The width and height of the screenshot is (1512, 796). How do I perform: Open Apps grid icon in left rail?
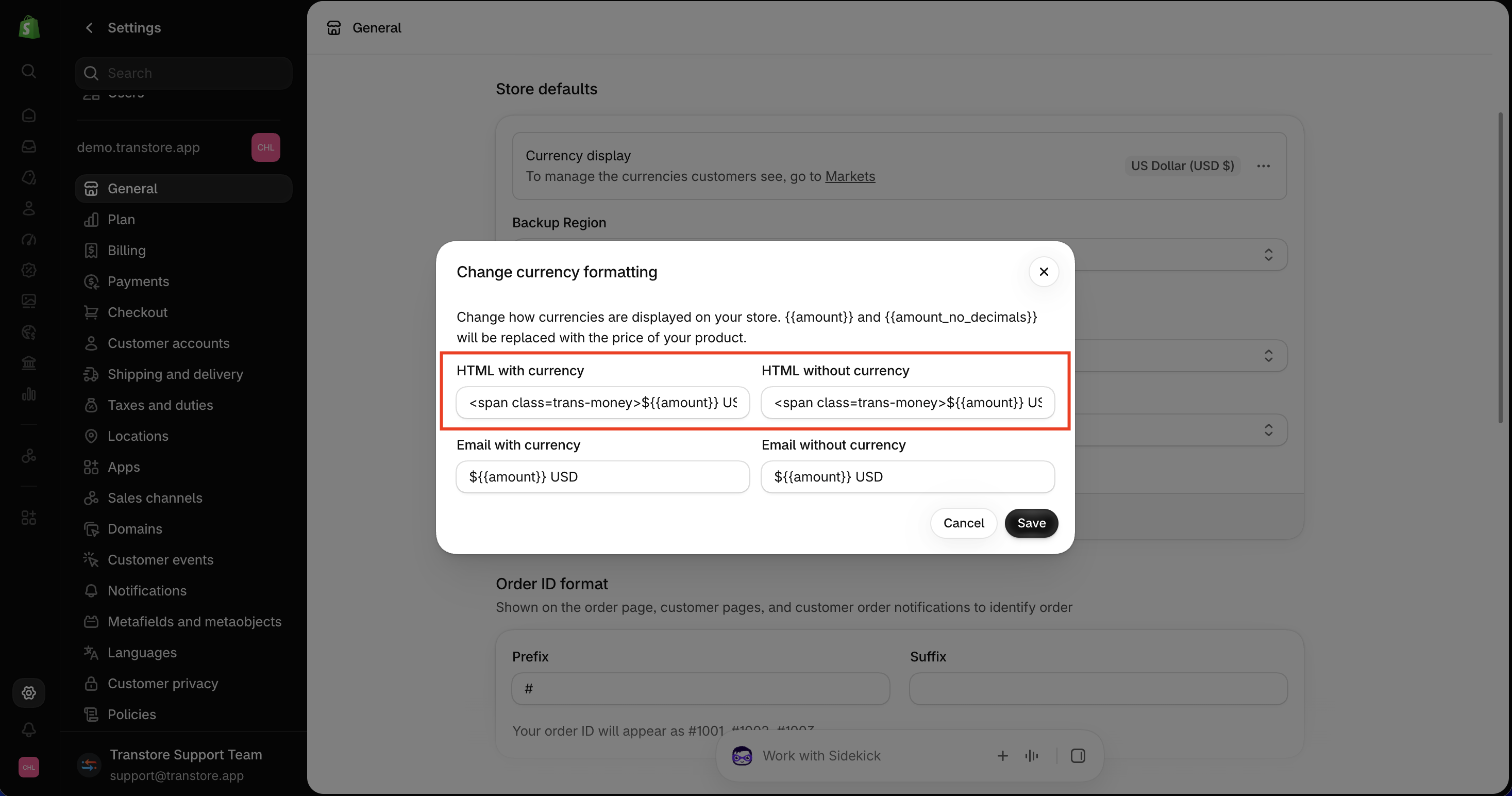[x=29, y=518]
